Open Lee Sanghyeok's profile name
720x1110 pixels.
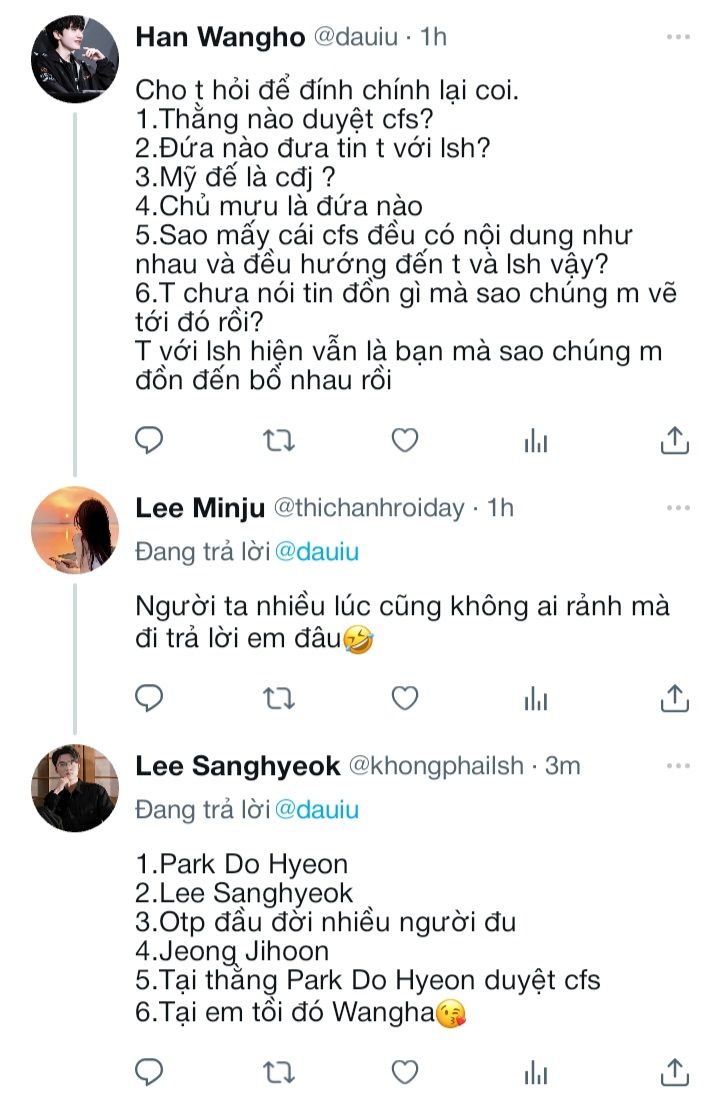pyautogui.click(x=237, y=766)
